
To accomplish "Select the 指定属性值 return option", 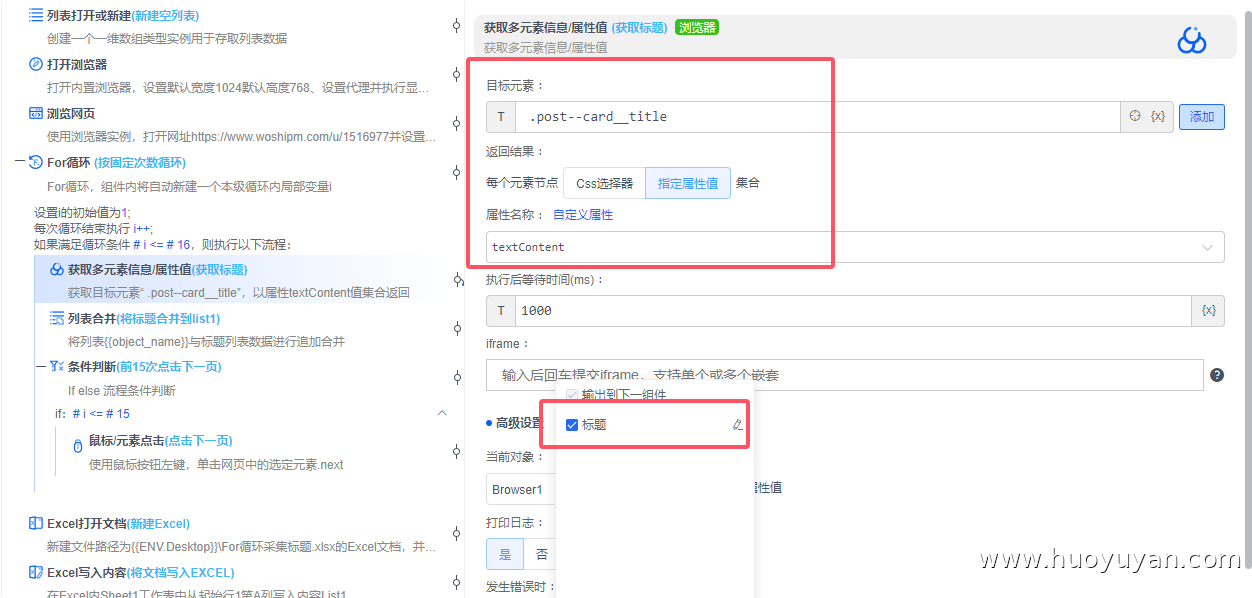I will click(688, 183).
